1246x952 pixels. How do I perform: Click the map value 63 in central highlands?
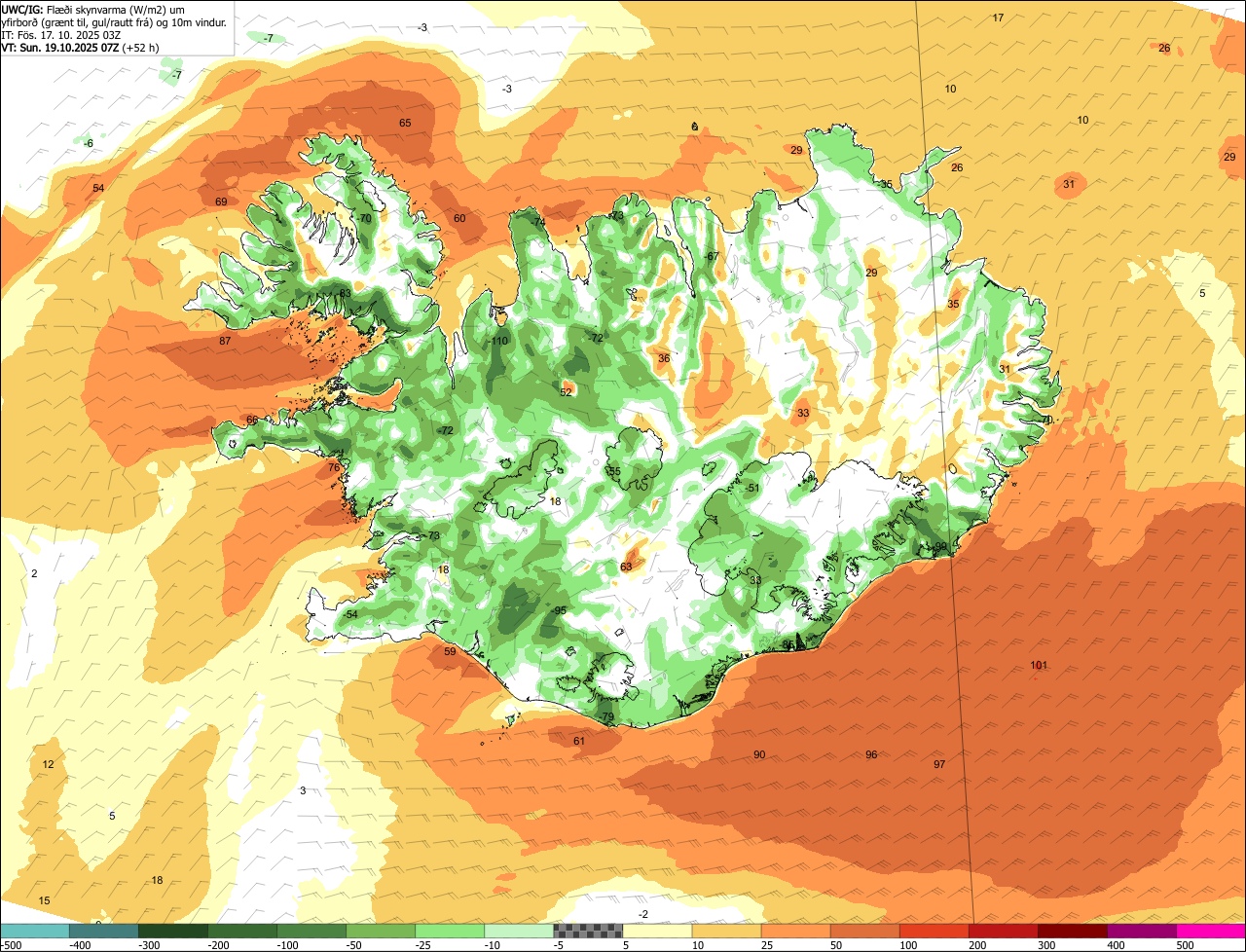pos(626,567)
